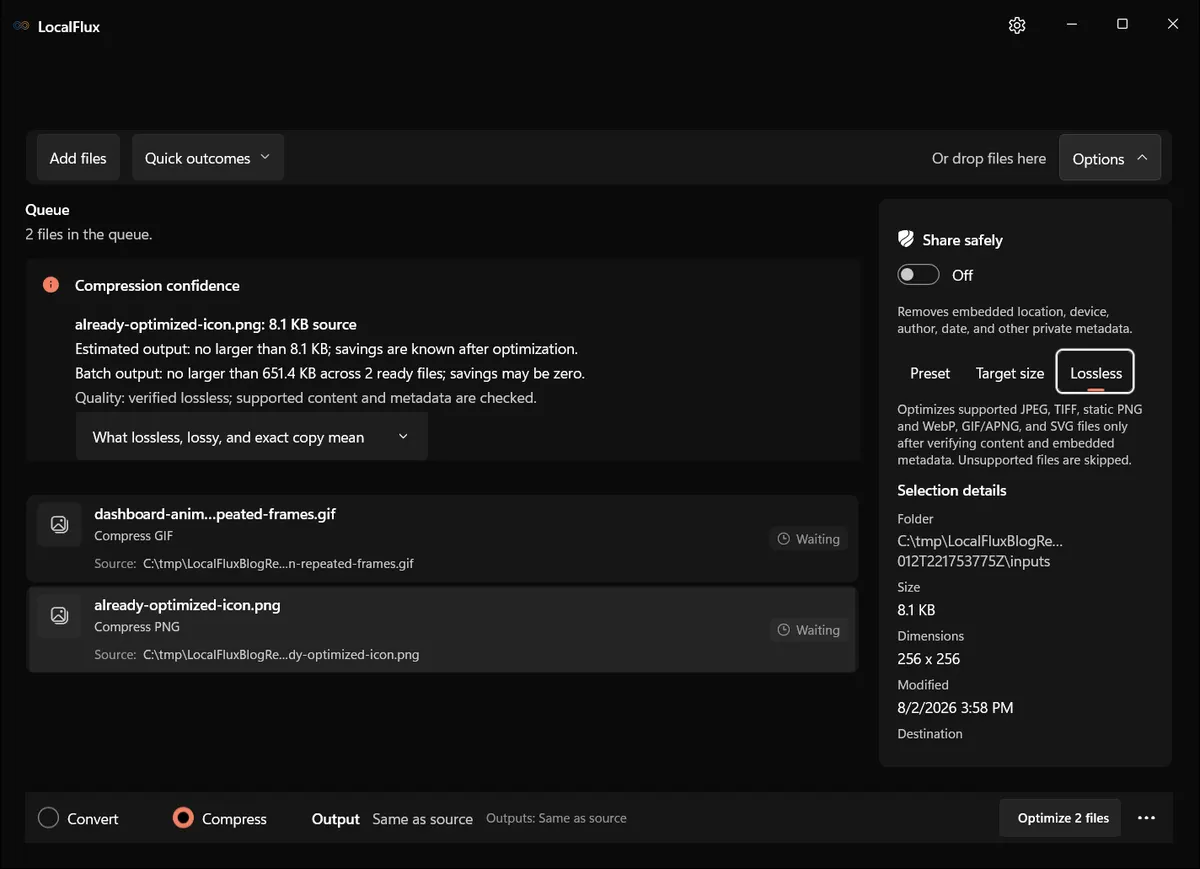This screenshot has width=1200, height=869.
Task: Click the Folder path in Selection details
Action: [x=980, y=551]
